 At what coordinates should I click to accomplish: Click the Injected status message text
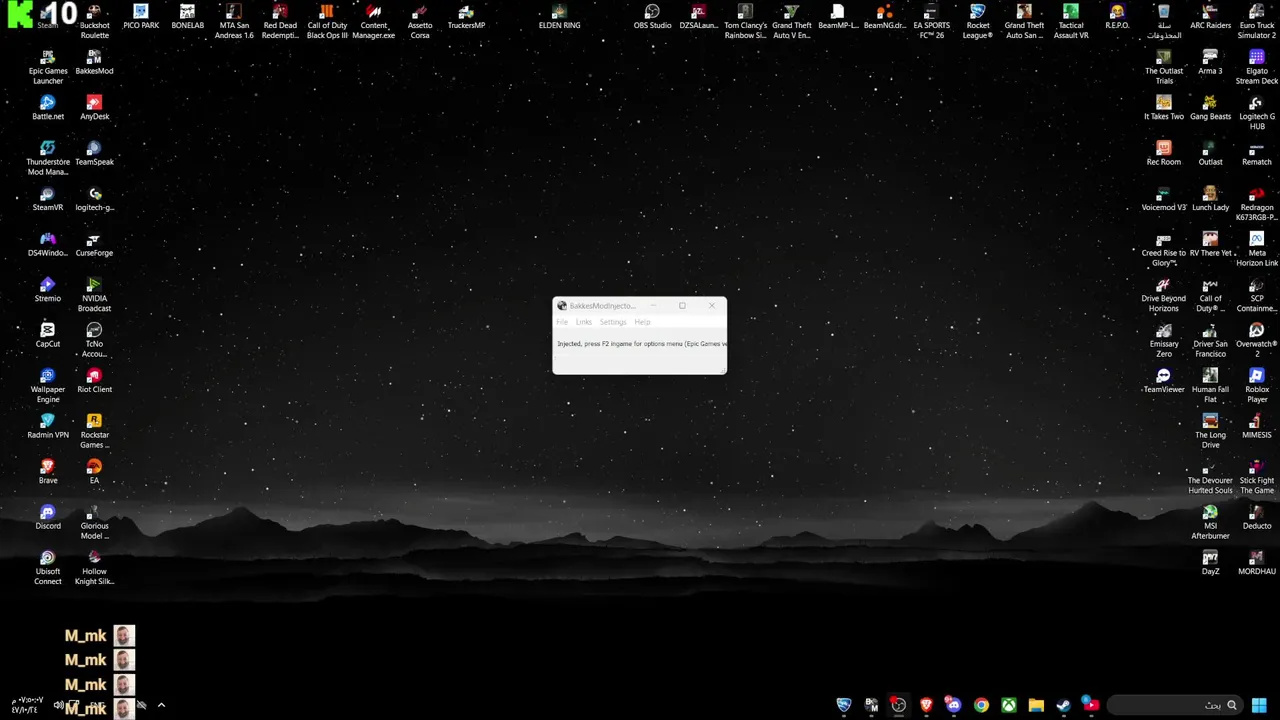641,344
